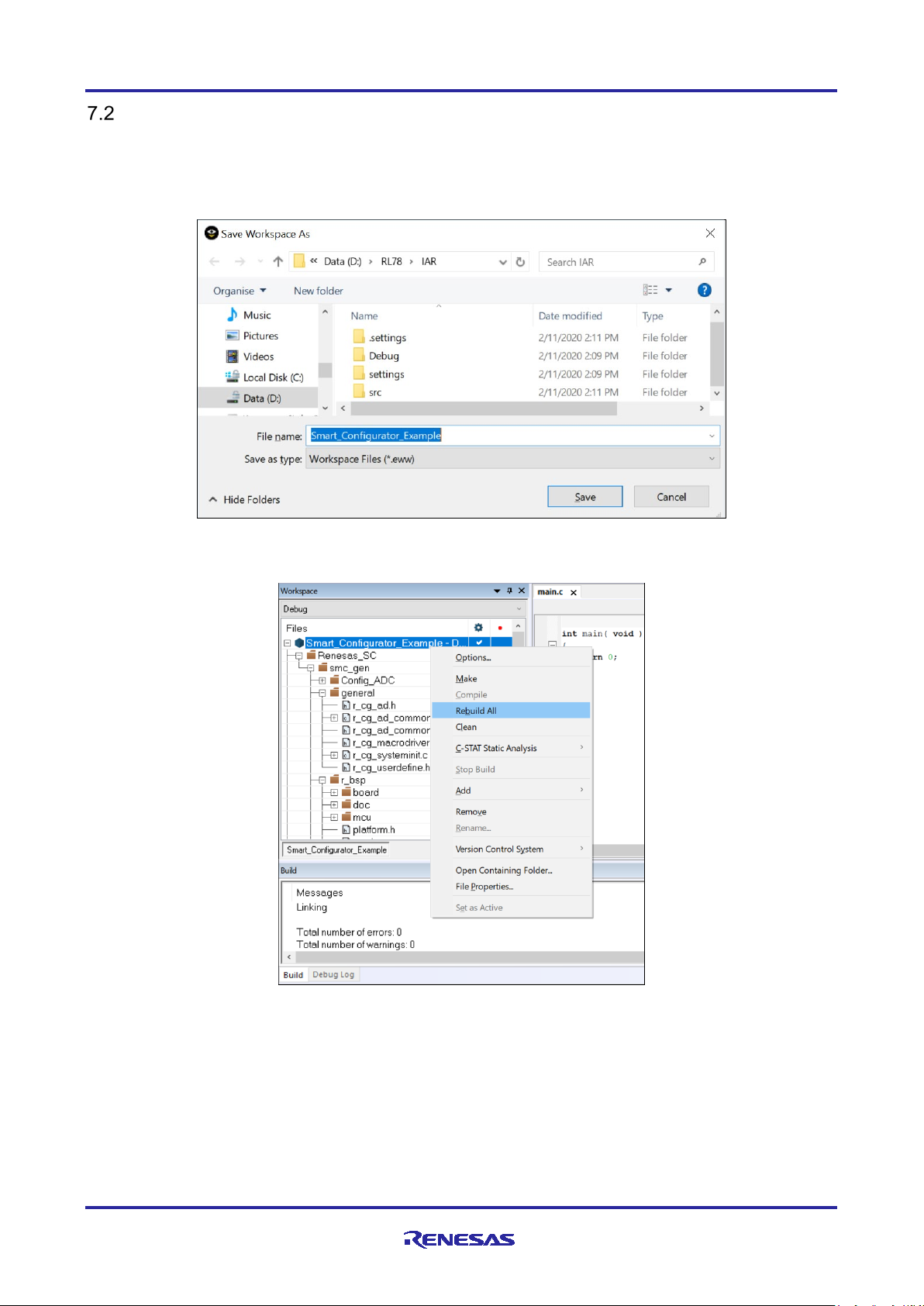Viewport: 924px width, 1306px height.
Task: Toggle the checkmark on Smart_Configurator_Example project row
Action: click(x=479, y=643)
